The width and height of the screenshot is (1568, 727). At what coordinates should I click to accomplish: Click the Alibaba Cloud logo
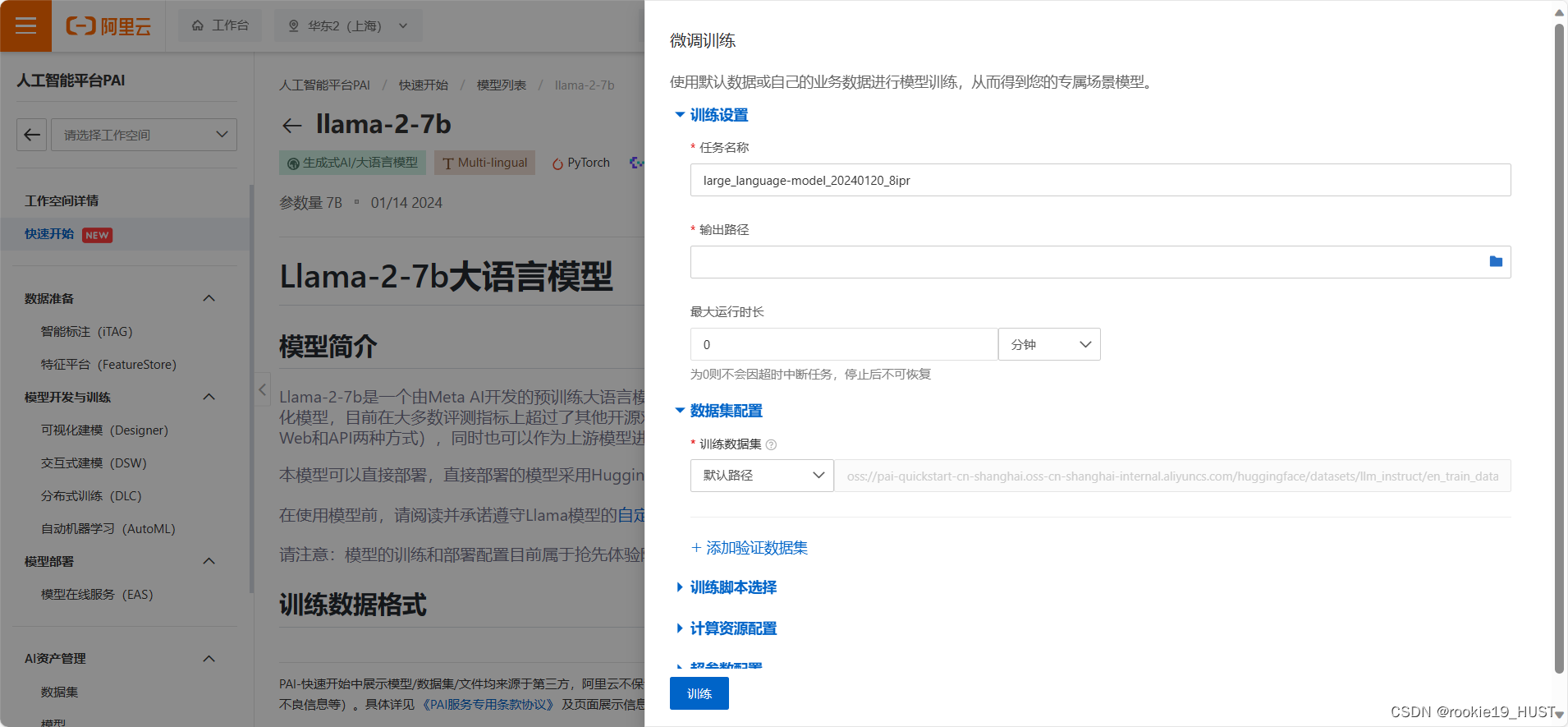coord(108,26)
